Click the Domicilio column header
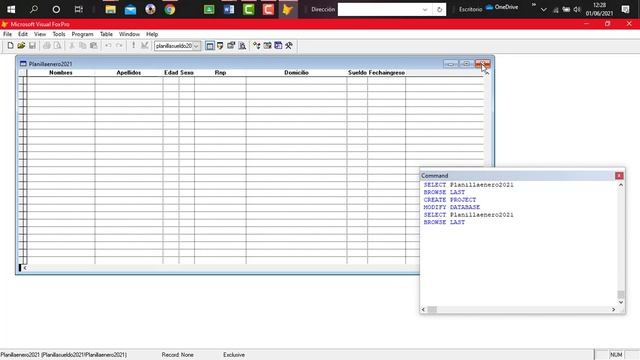The height and width of the screenshot is (360, 640). tap(296, 73)
